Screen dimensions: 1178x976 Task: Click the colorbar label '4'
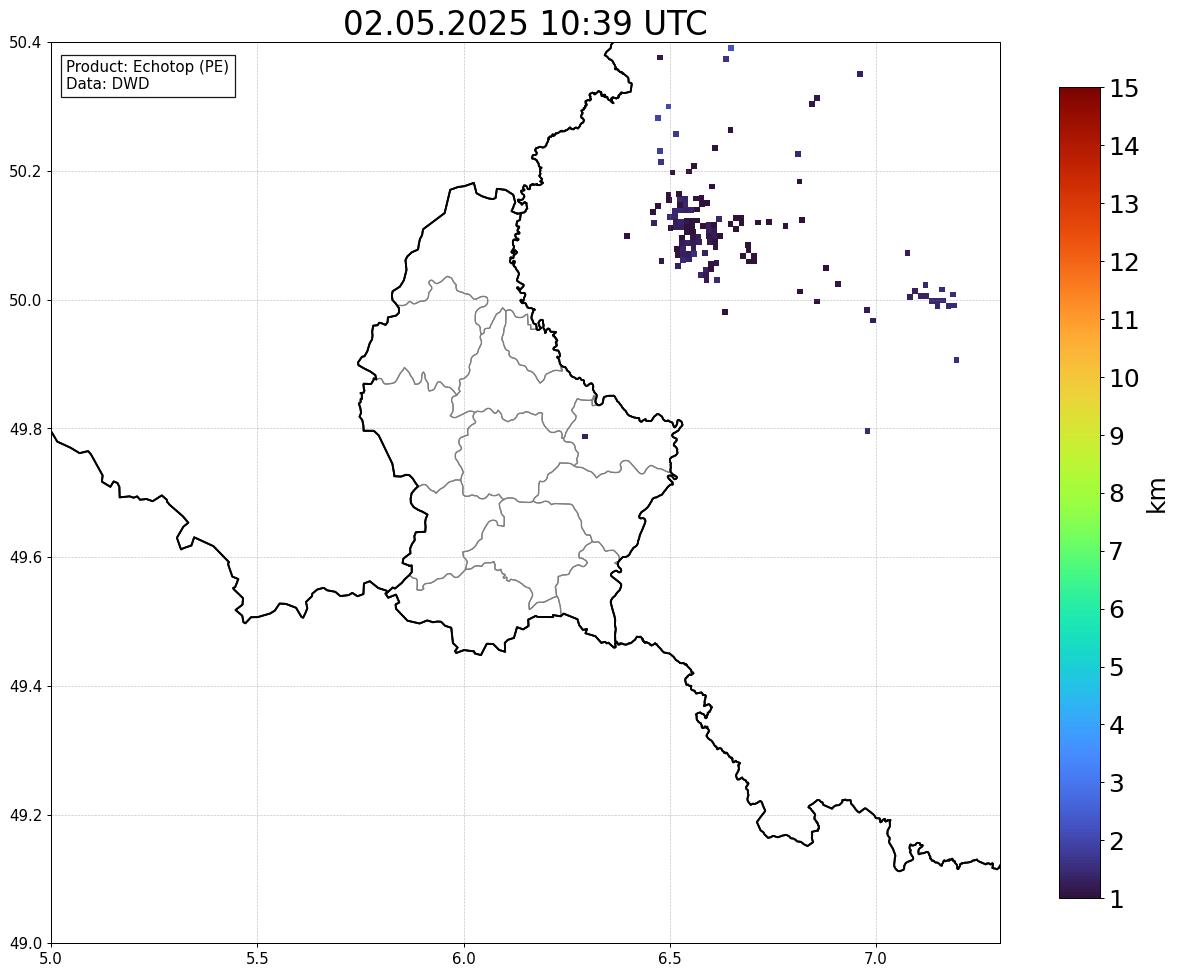pos(1117,725)
